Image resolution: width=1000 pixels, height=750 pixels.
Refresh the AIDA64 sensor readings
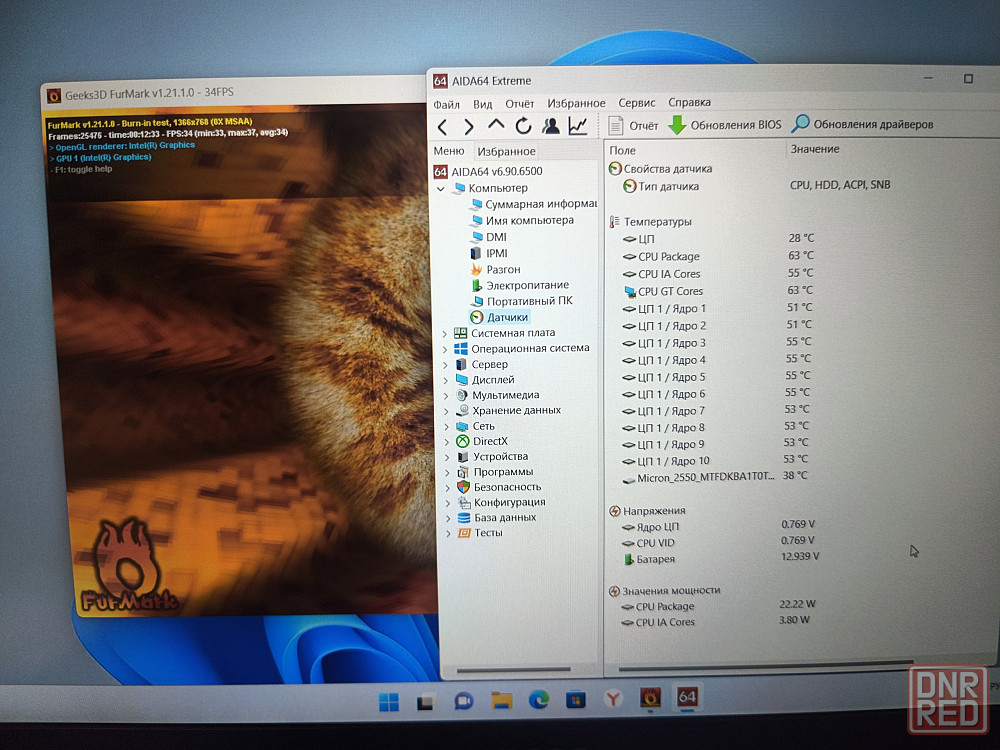pyautogui.click(x=523, y=126)
